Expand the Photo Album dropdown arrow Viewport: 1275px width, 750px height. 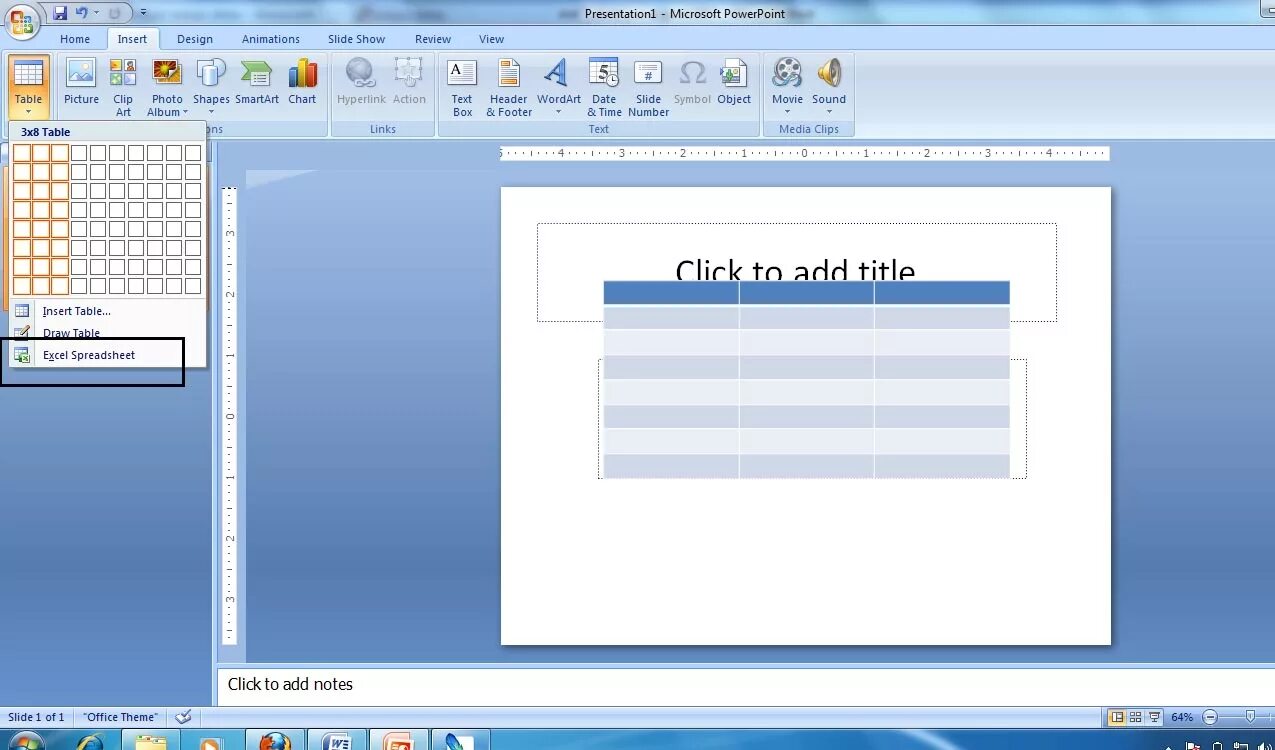coord(185,112)
